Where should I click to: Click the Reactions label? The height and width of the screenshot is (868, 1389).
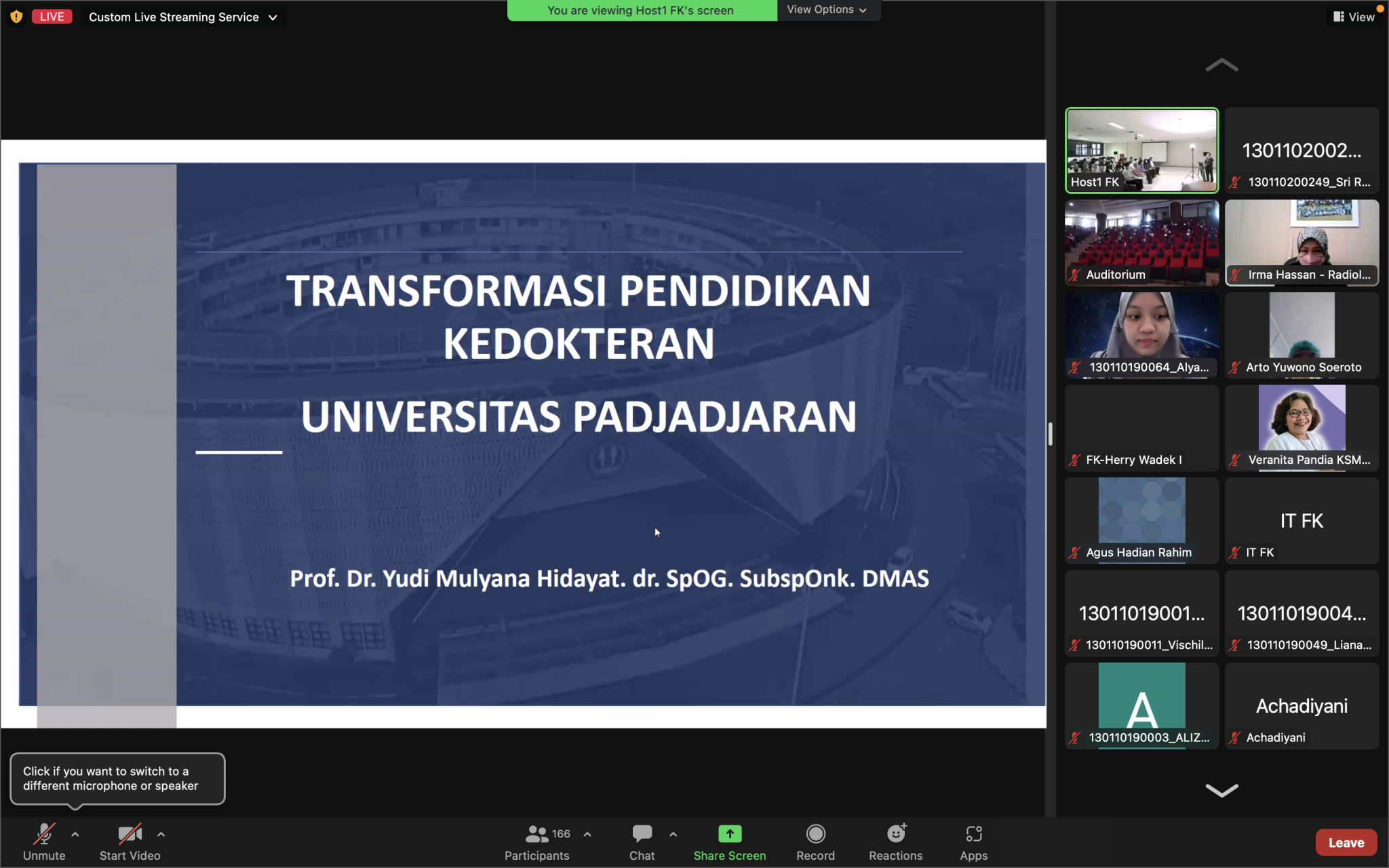coord(896,856)
